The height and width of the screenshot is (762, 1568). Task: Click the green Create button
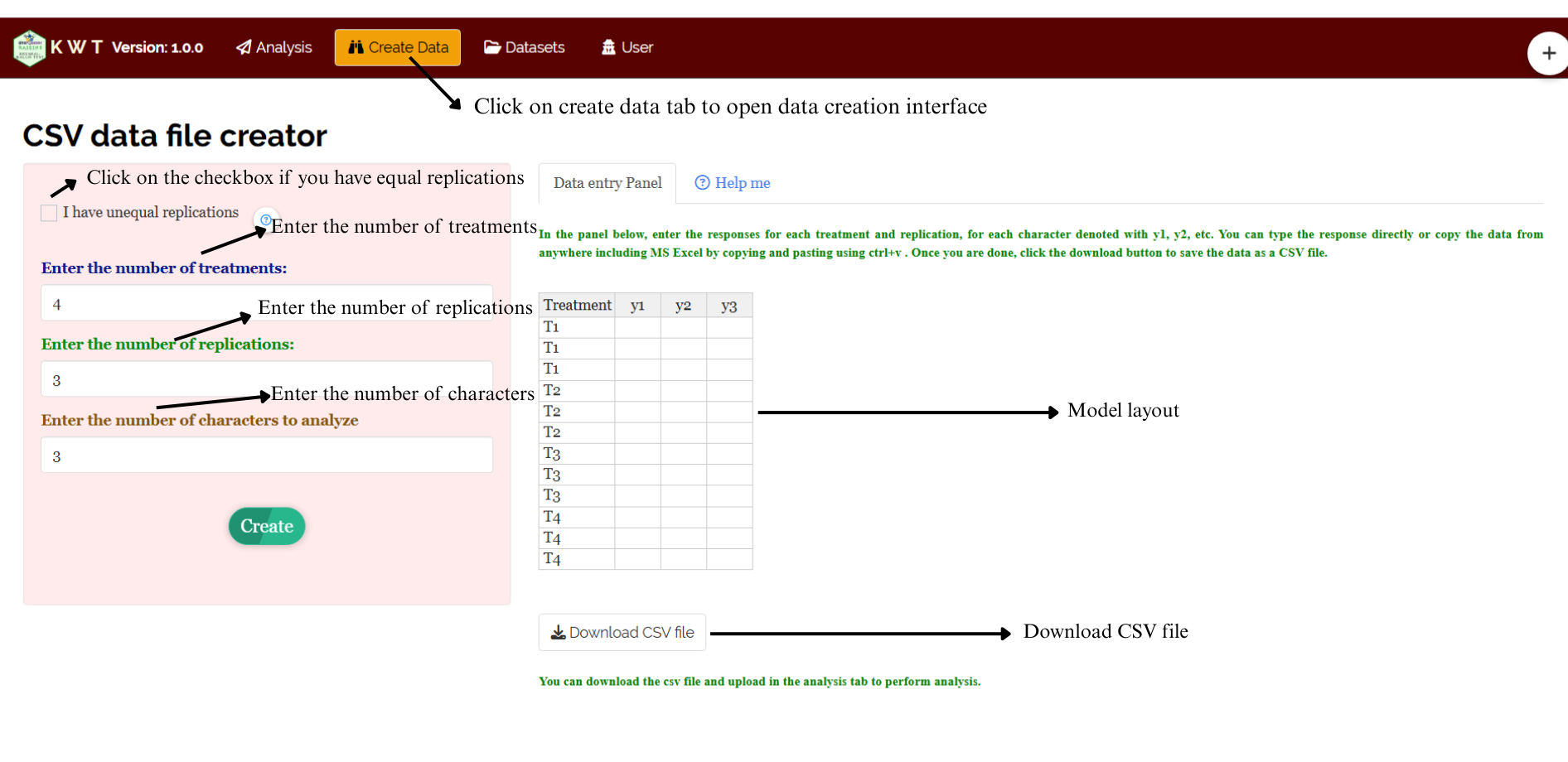[x=267, y=526]
